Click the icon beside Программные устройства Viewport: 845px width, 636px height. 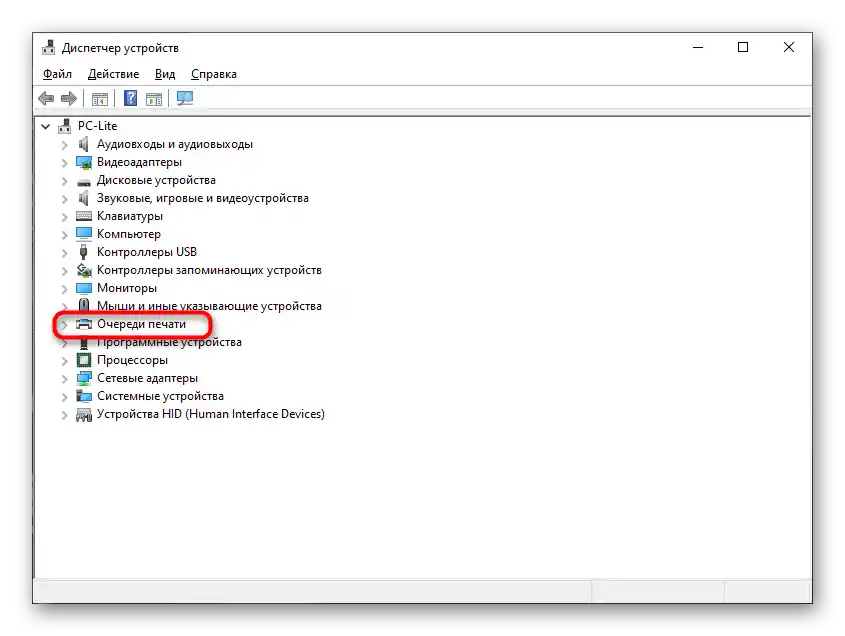tap(84, 342)
